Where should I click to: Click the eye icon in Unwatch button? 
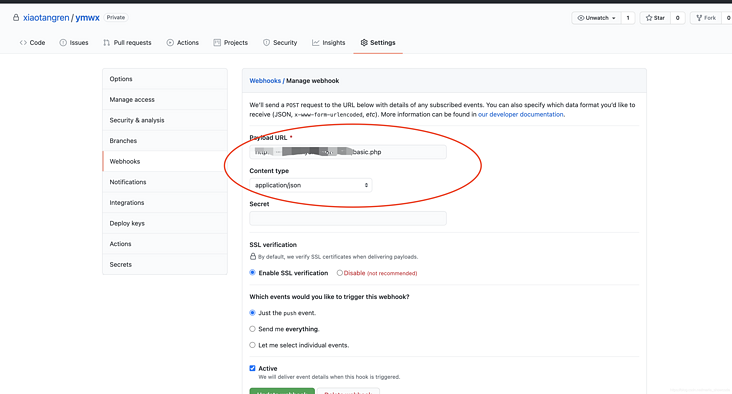[x=581, y=18]
